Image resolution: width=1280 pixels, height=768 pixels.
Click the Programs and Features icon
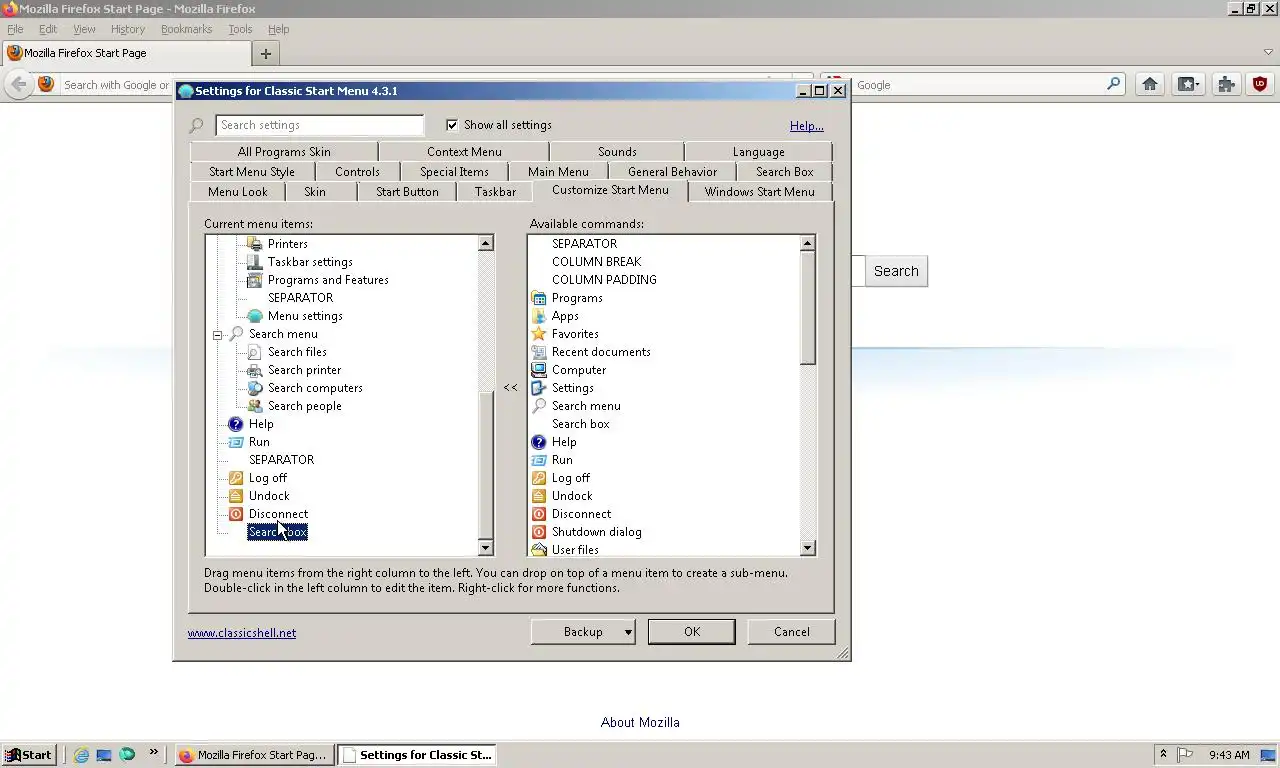(x=254, y=280)
